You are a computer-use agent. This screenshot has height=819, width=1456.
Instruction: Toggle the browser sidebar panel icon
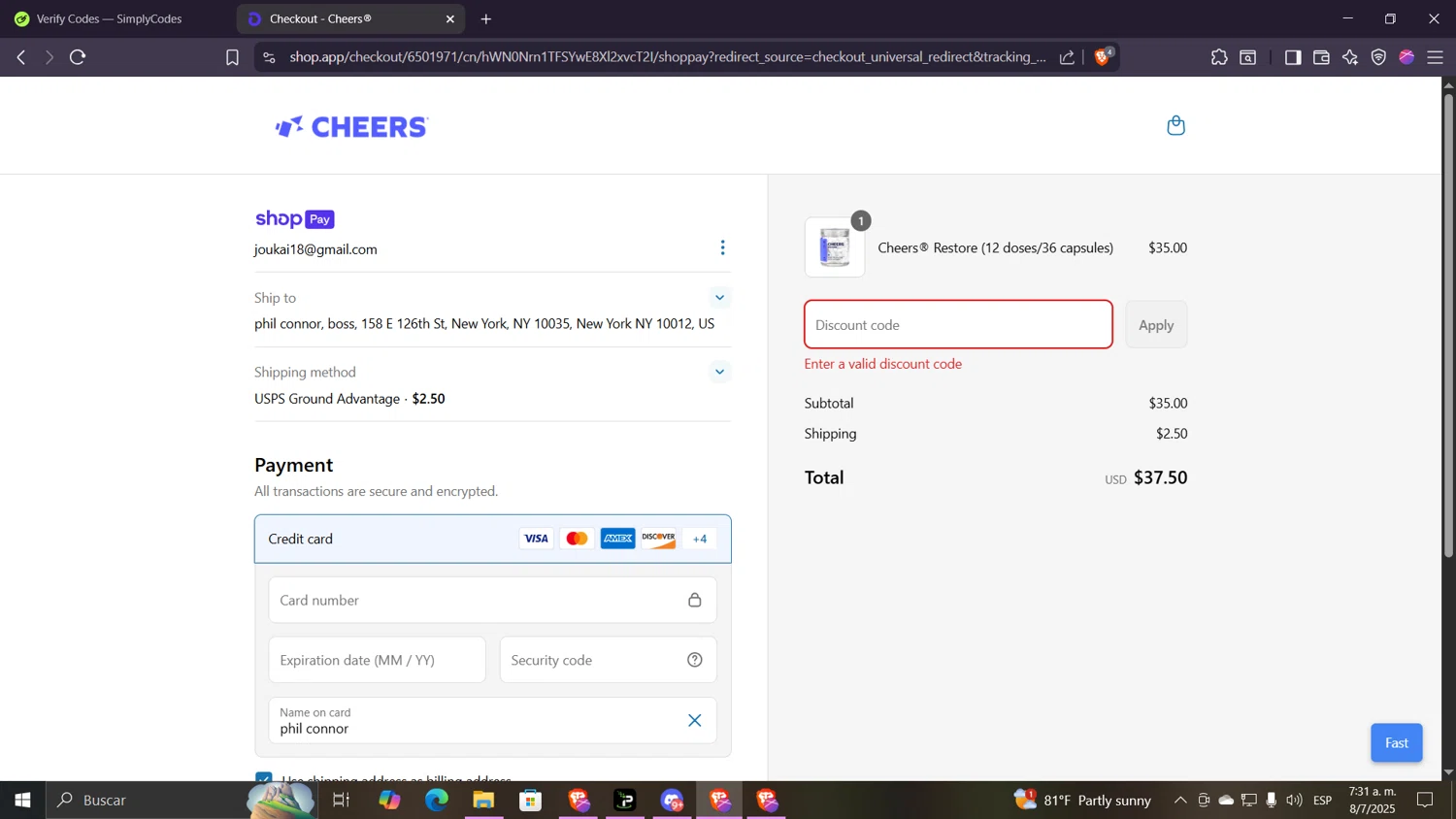point(1293,57)
